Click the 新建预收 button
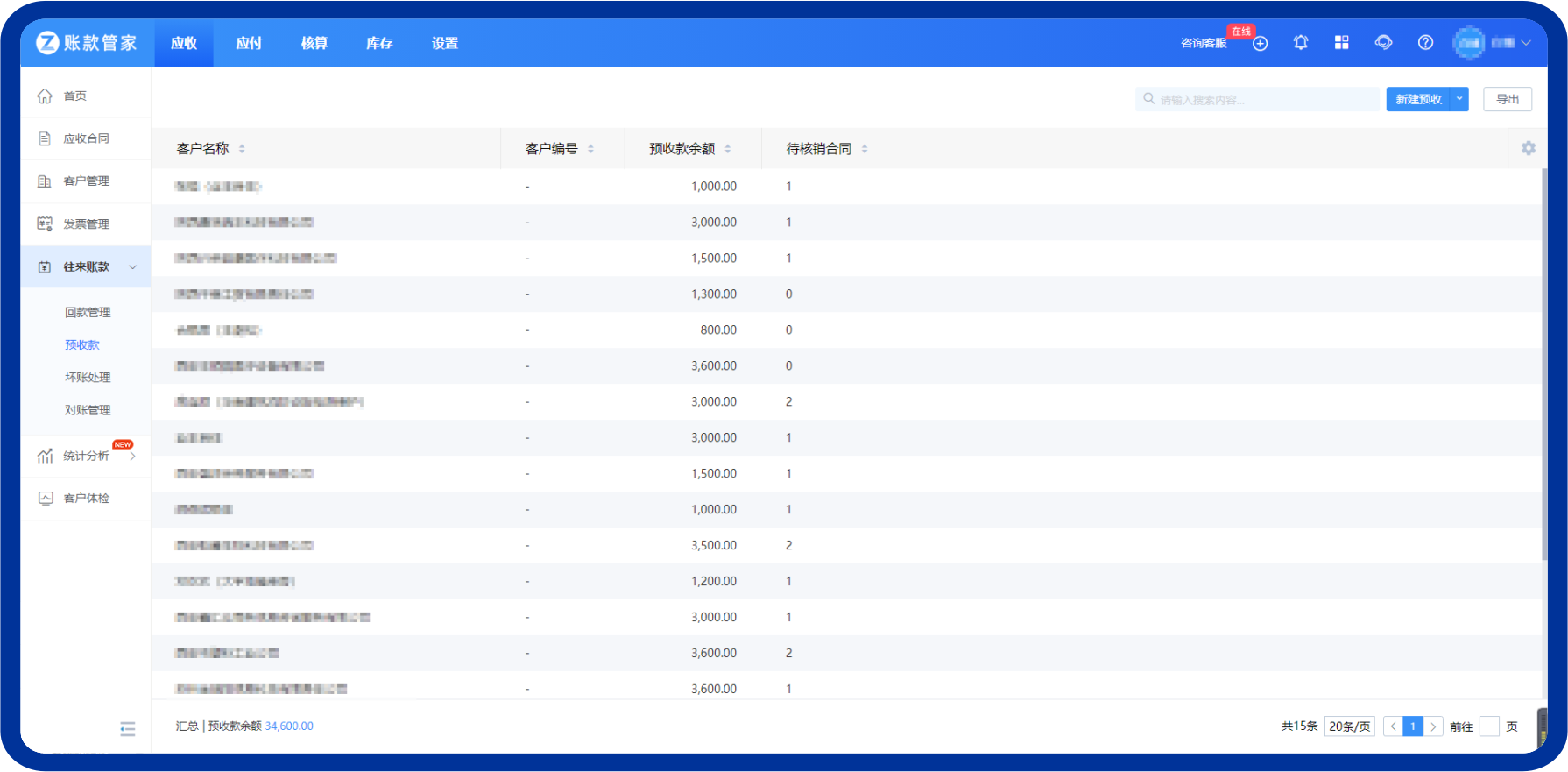Viewport: 1568px width, 772px height. 1417,100
